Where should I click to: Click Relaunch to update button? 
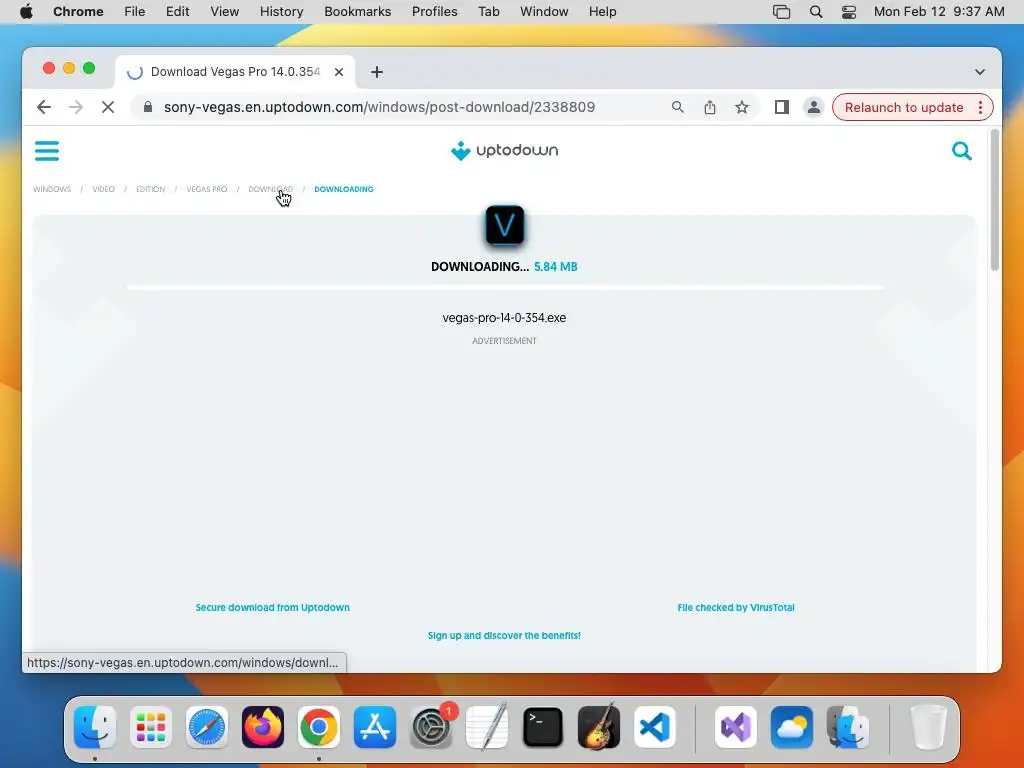click(x=904, y=107)
